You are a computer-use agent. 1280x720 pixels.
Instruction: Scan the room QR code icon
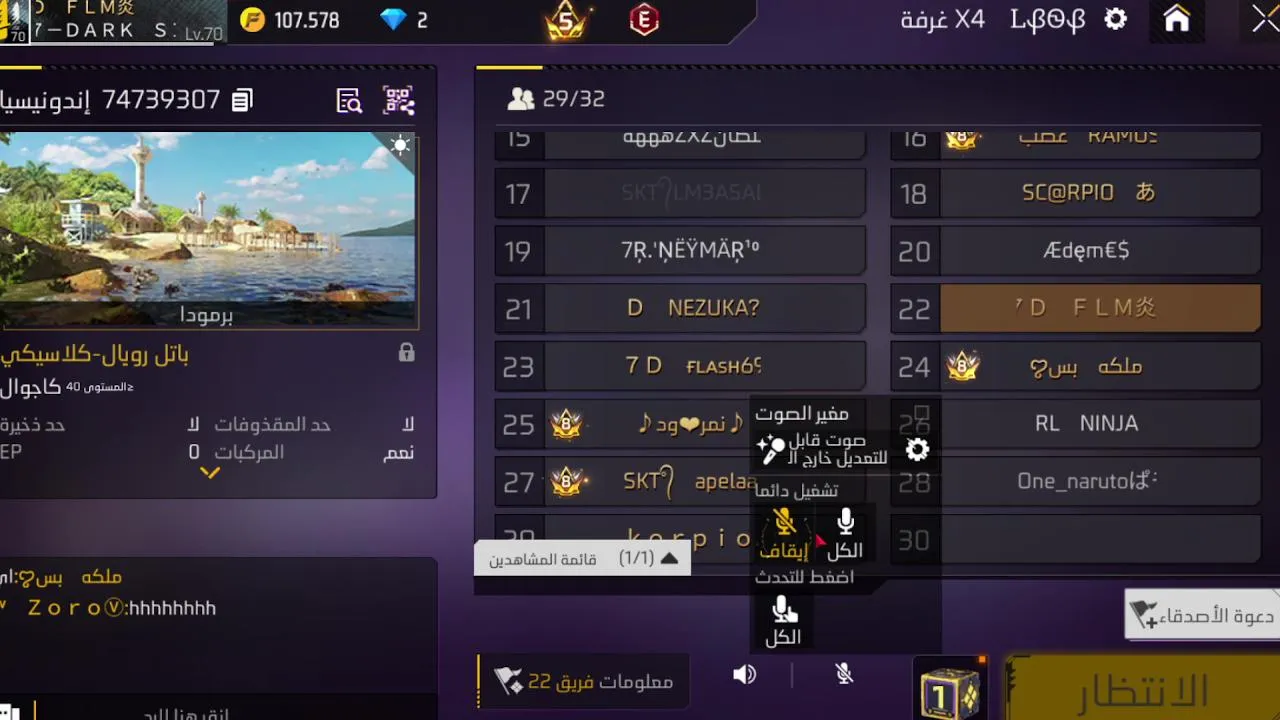pos(399,100)
